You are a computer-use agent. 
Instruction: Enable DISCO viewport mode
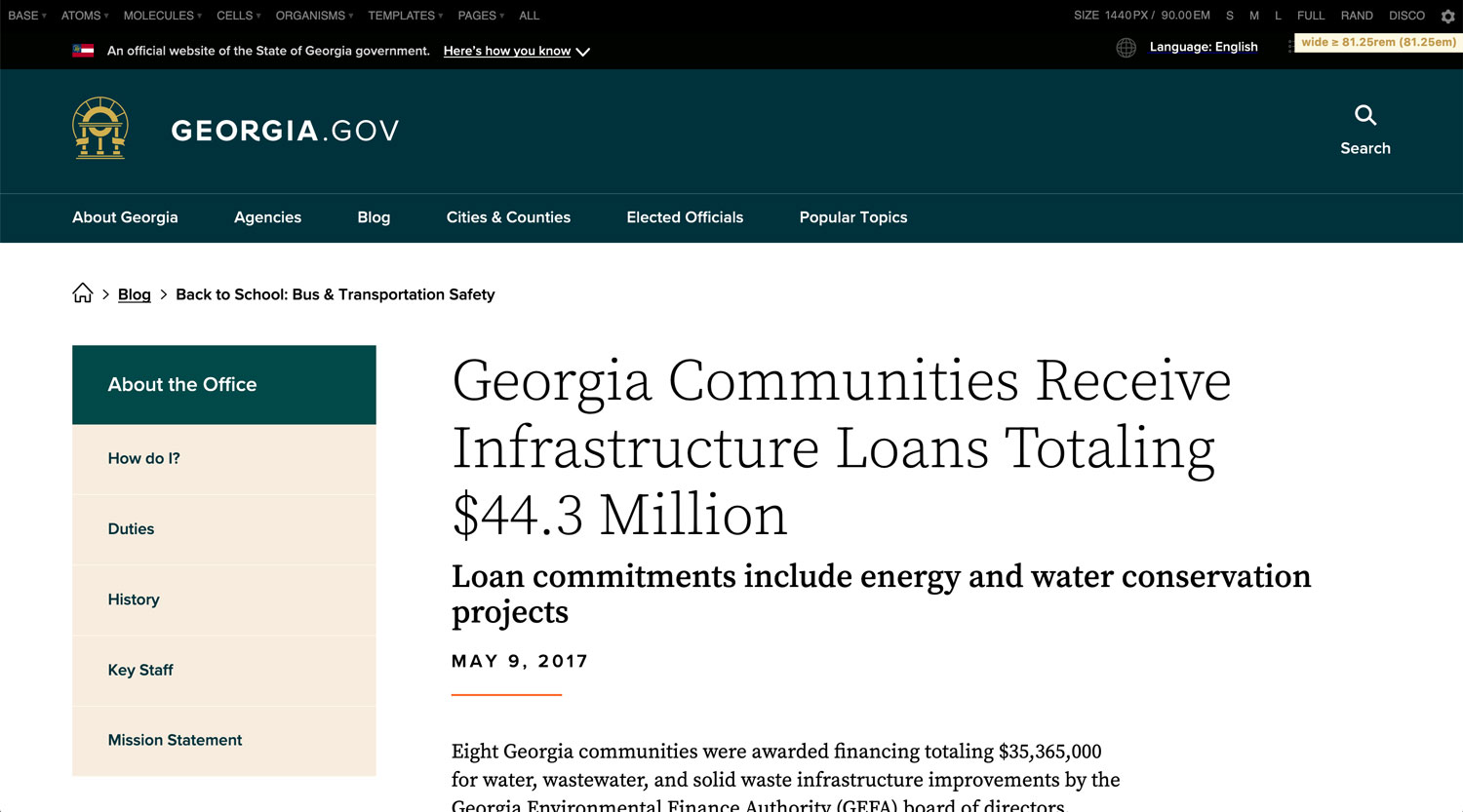coord(1406,16)
